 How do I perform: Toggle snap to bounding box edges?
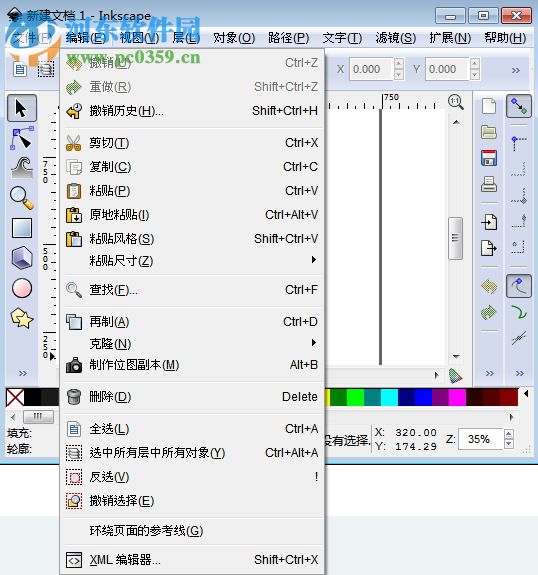click(519, 169)
